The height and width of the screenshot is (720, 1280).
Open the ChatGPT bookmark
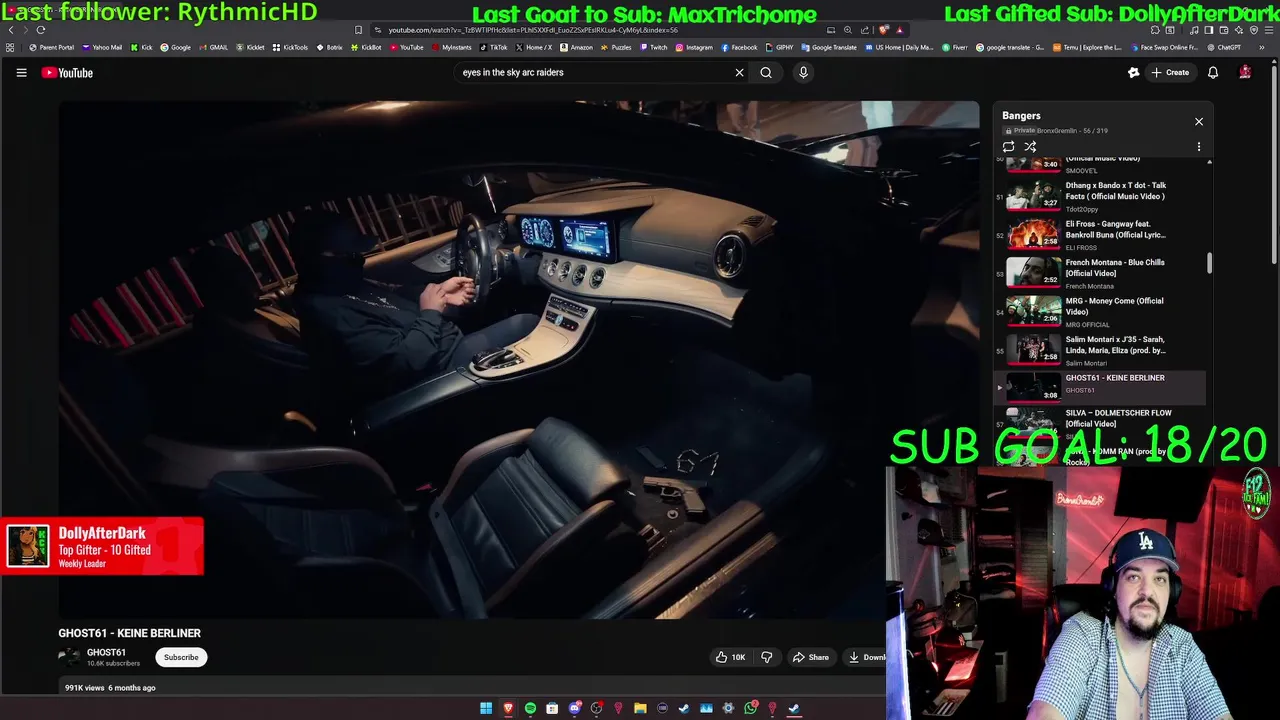(1223, 47)
